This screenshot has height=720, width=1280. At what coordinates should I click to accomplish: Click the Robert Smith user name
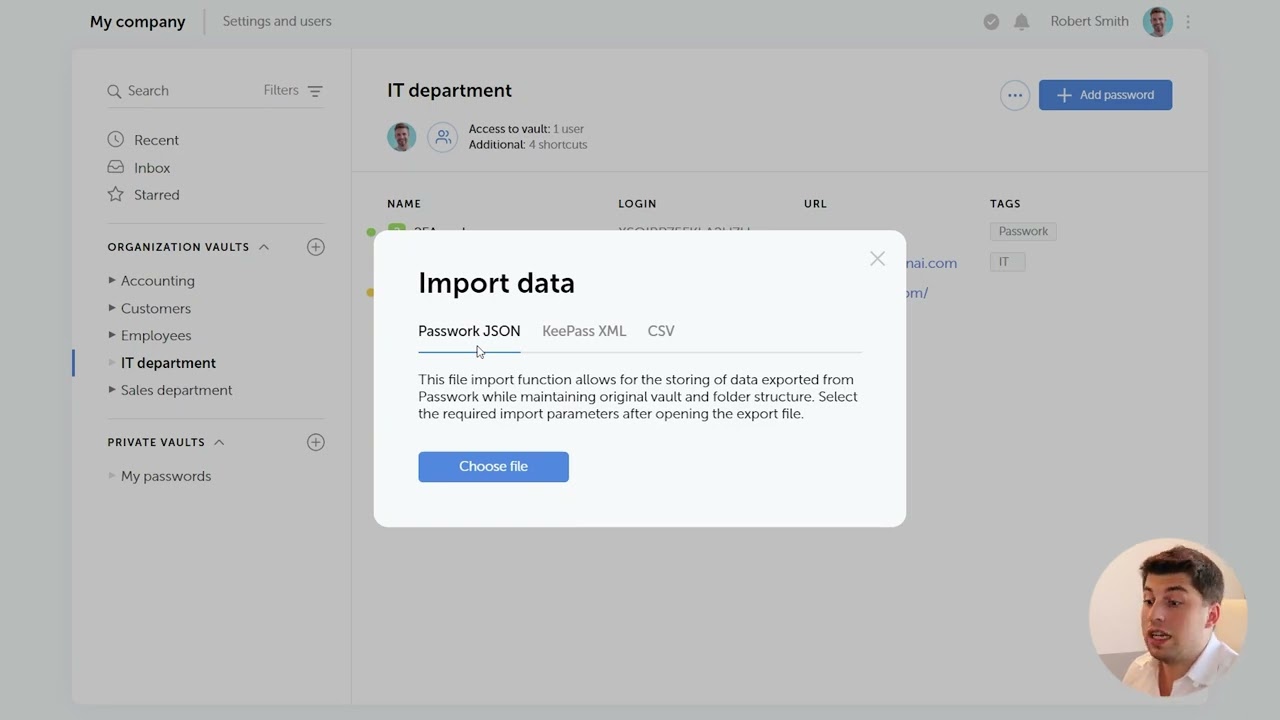1089,21
